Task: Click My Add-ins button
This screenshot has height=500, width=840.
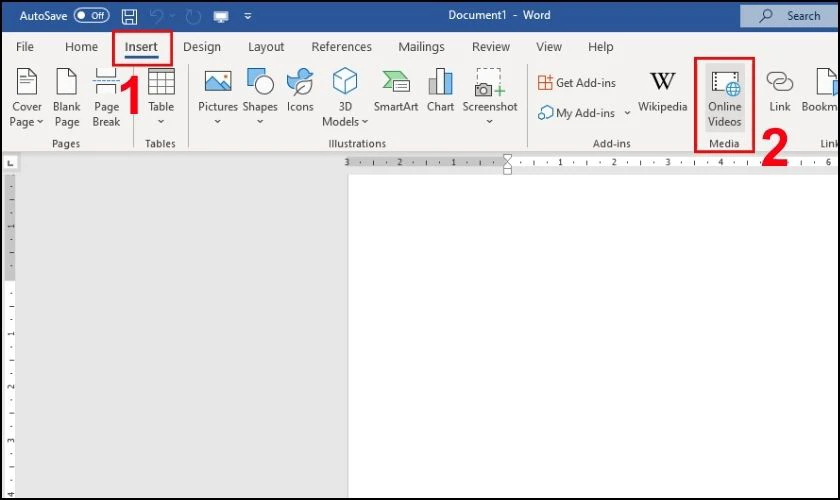Action: click(576, 113)
